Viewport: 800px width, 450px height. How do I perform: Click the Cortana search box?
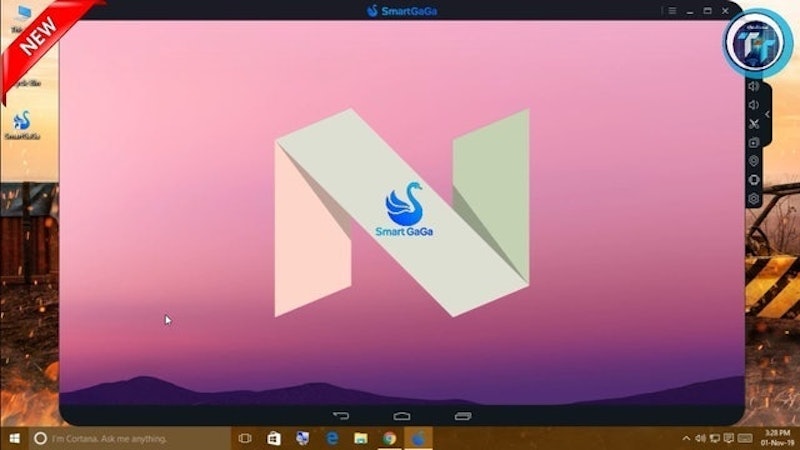(x=130, y=438)
